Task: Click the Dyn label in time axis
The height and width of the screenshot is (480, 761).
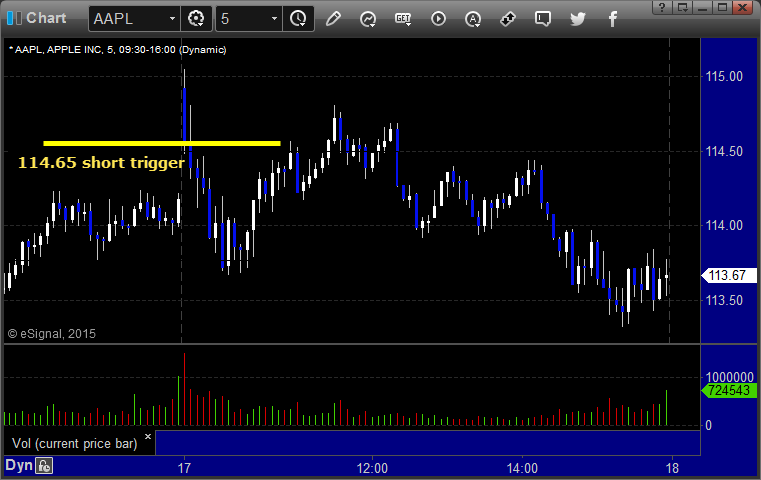Action: click(x=19, y=465)
